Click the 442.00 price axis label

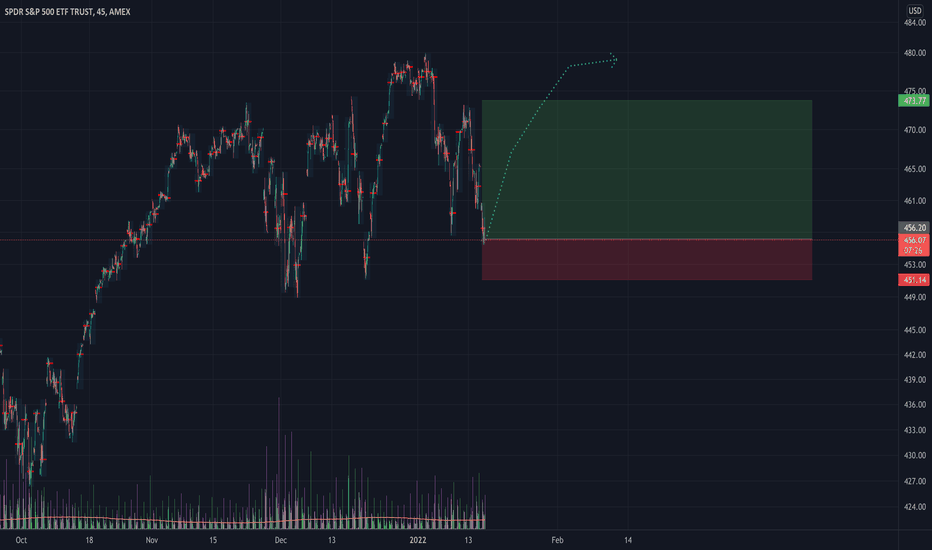[915, 354]
